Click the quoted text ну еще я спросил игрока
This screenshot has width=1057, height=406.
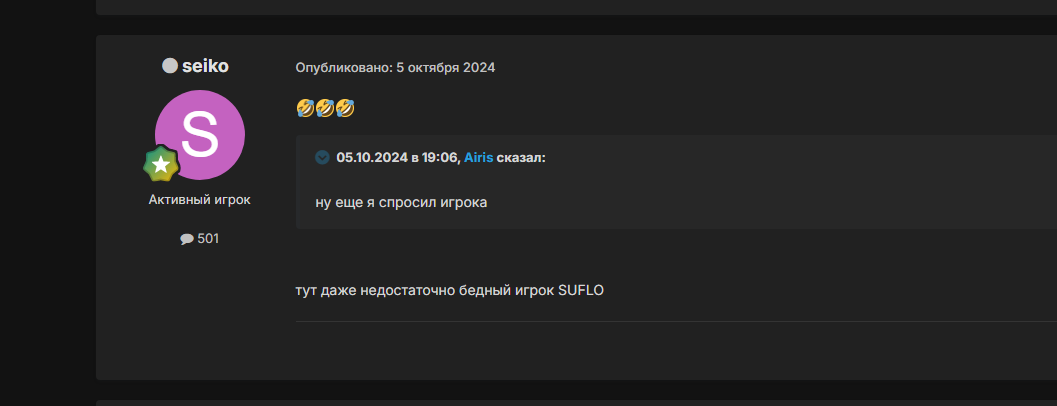(x=401, y=202)
